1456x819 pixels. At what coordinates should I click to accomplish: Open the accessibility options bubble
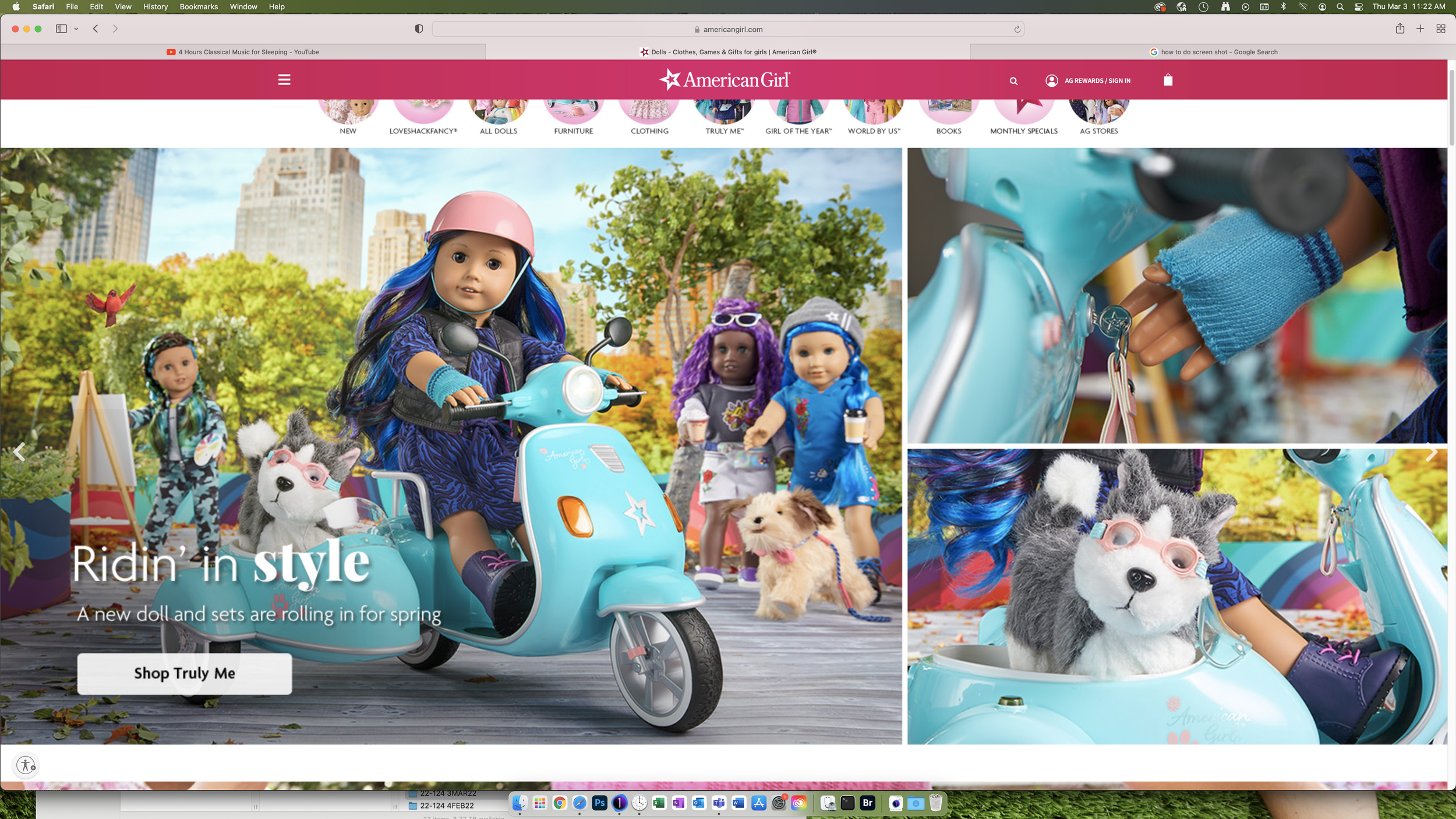coord(26,765)
